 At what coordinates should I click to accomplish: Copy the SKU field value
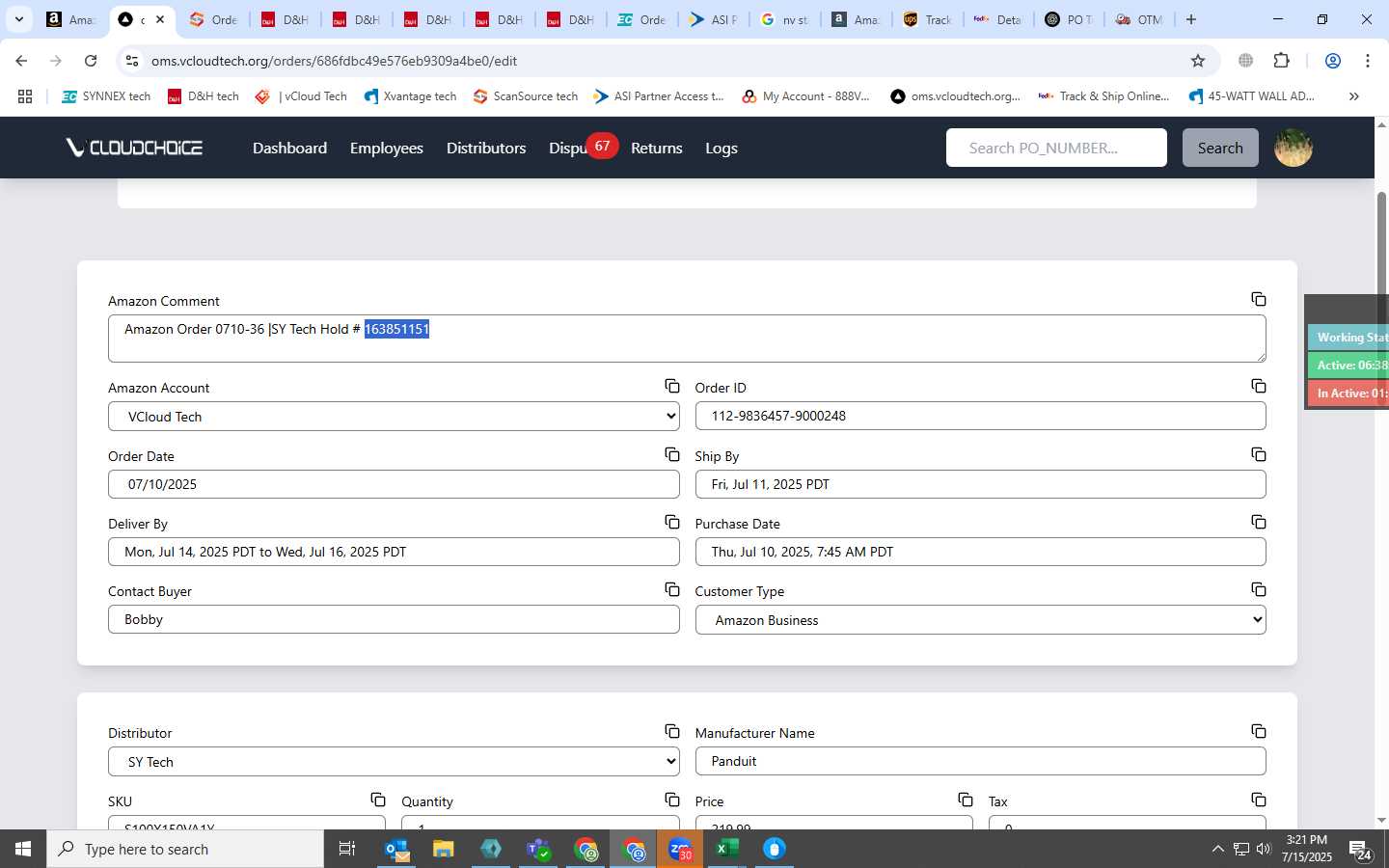point(378,800)
